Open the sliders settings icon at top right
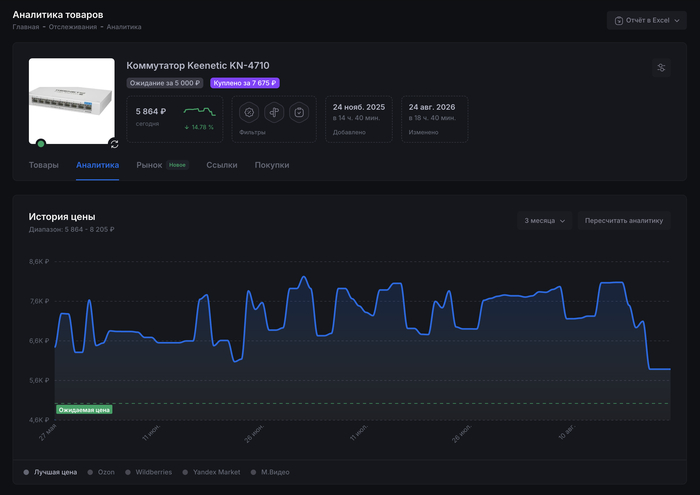The image size is (700, 495). 661,68
